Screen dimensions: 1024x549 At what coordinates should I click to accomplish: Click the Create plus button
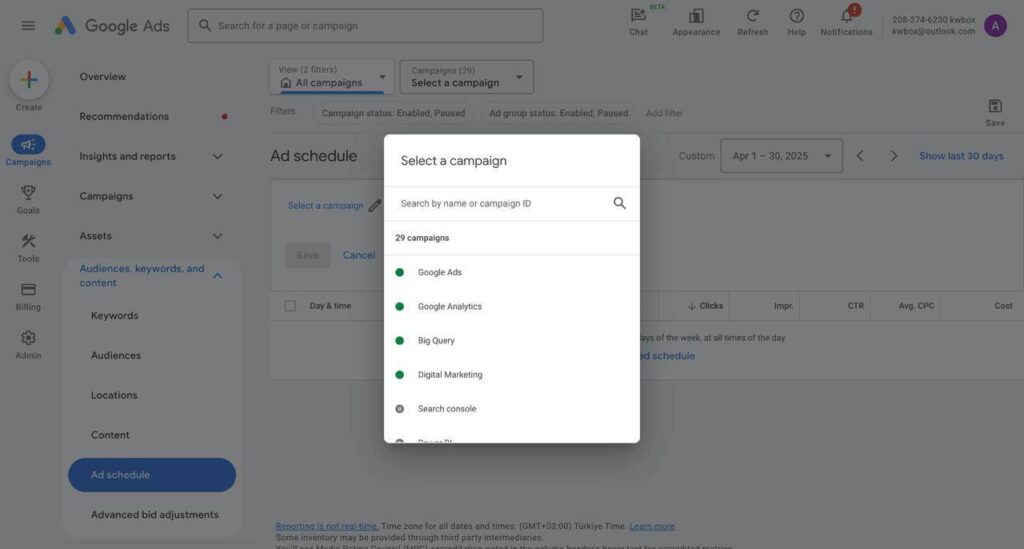pos(29,80)
